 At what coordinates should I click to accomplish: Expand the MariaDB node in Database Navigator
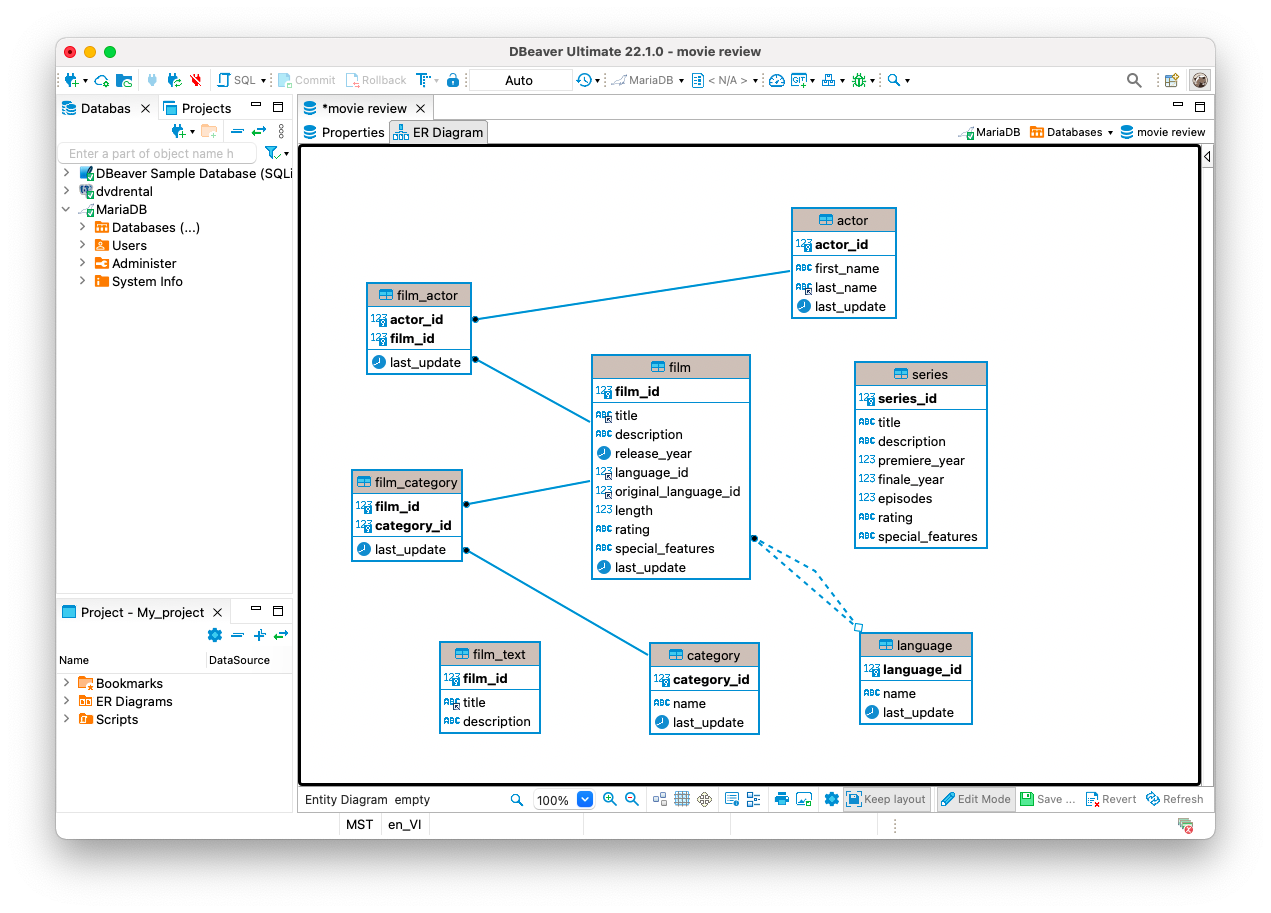(67, 209)
